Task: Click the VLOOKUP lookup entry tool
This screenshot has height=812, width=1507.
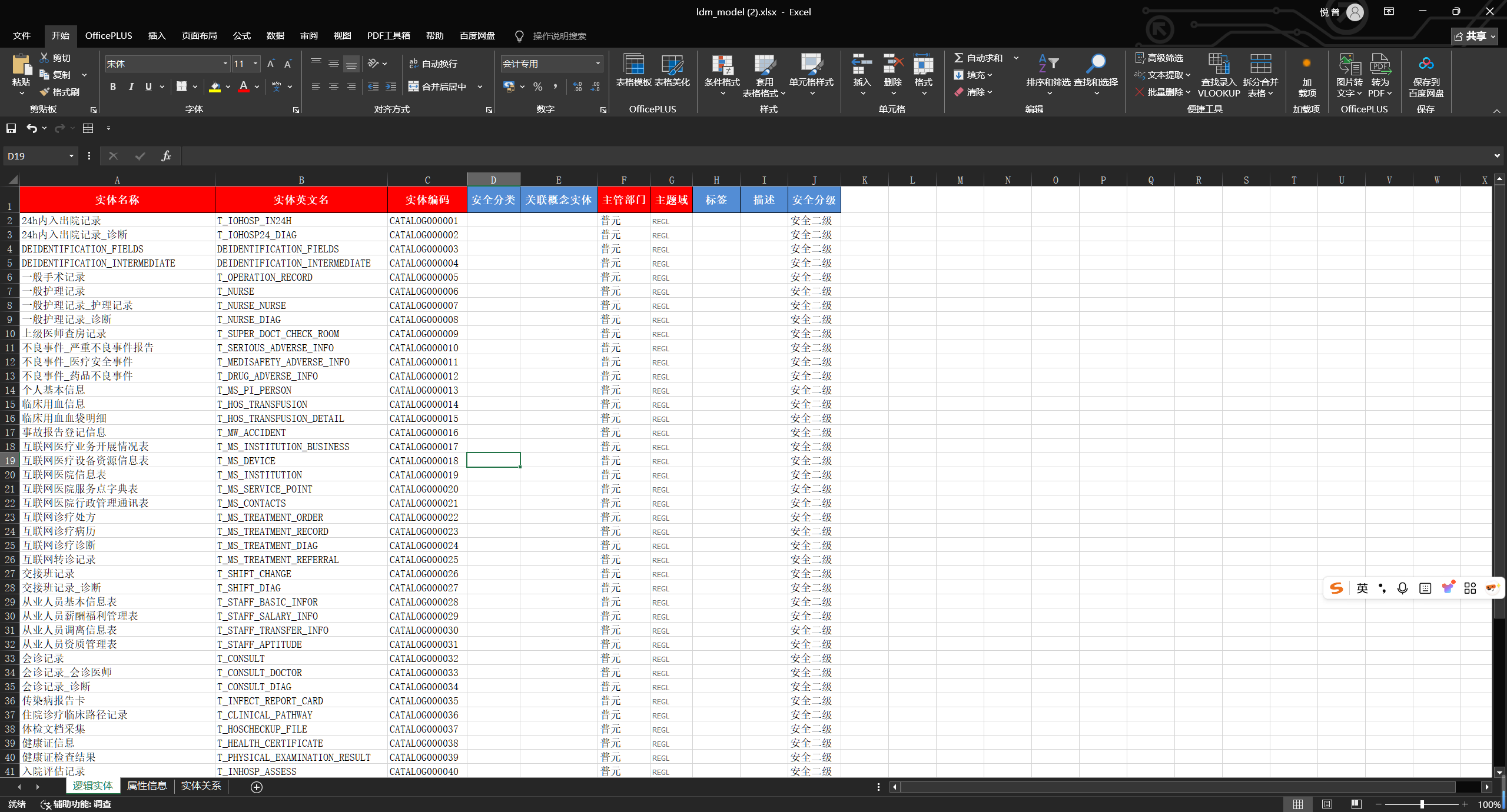Action: click(x=1218, y=64)
